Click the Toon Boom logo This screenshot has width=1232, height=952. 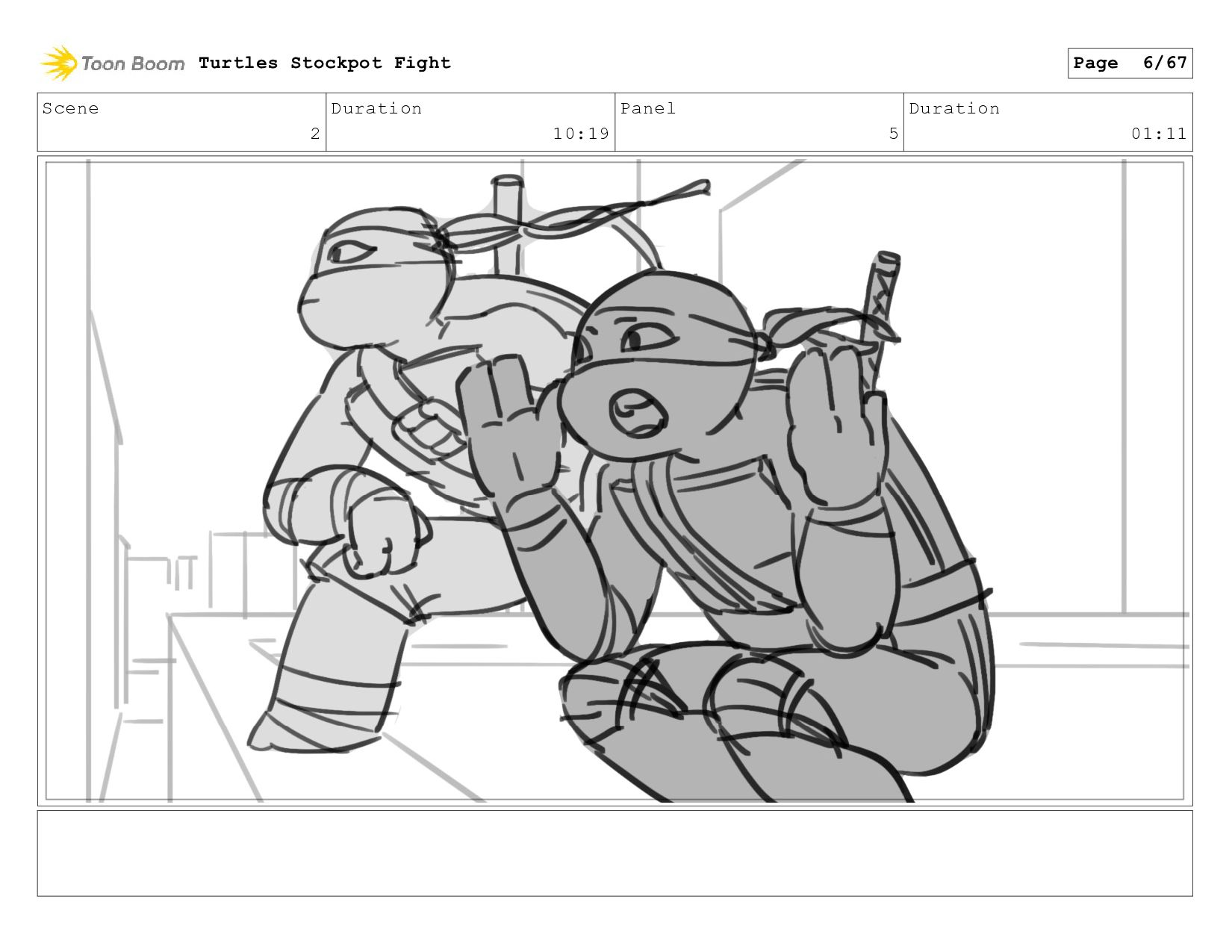point(112,63)
